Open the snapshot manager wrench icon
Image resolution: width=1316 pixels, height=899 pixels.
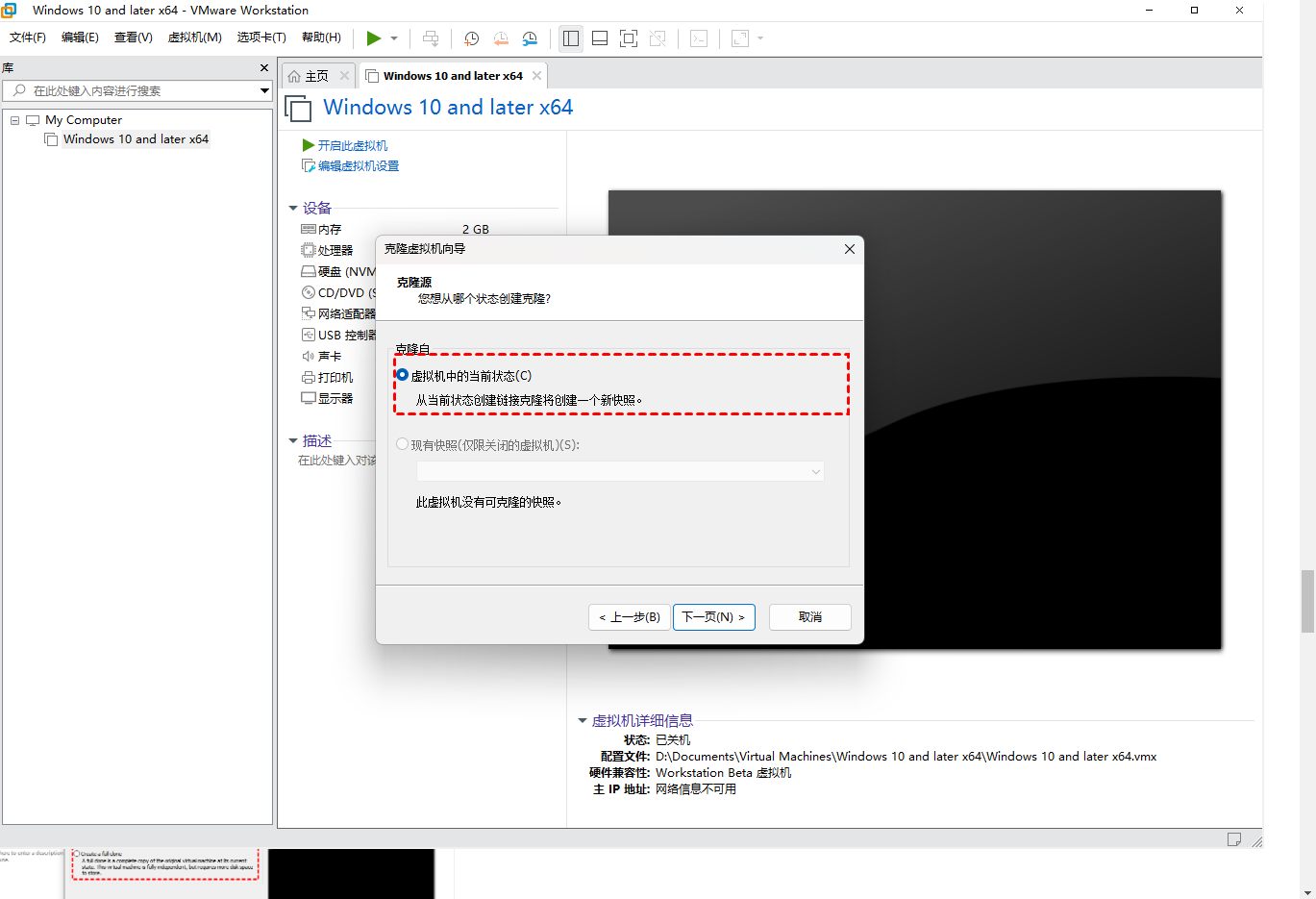(530, 38)
